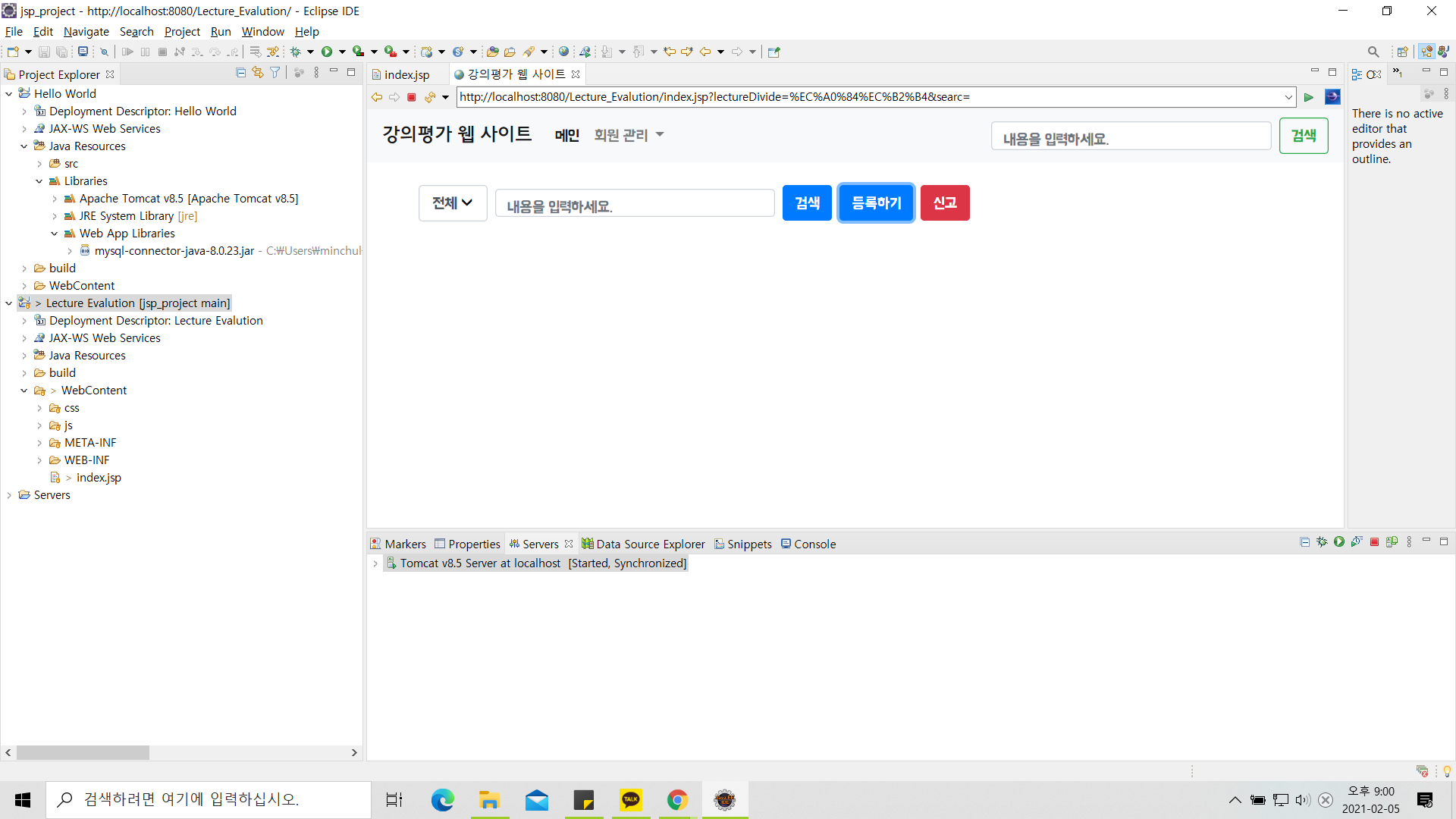Image resolution: width=1456 pixels, height=819 pixels.
Task: Click the browser URL address field
Action: (x=864, y=97)
